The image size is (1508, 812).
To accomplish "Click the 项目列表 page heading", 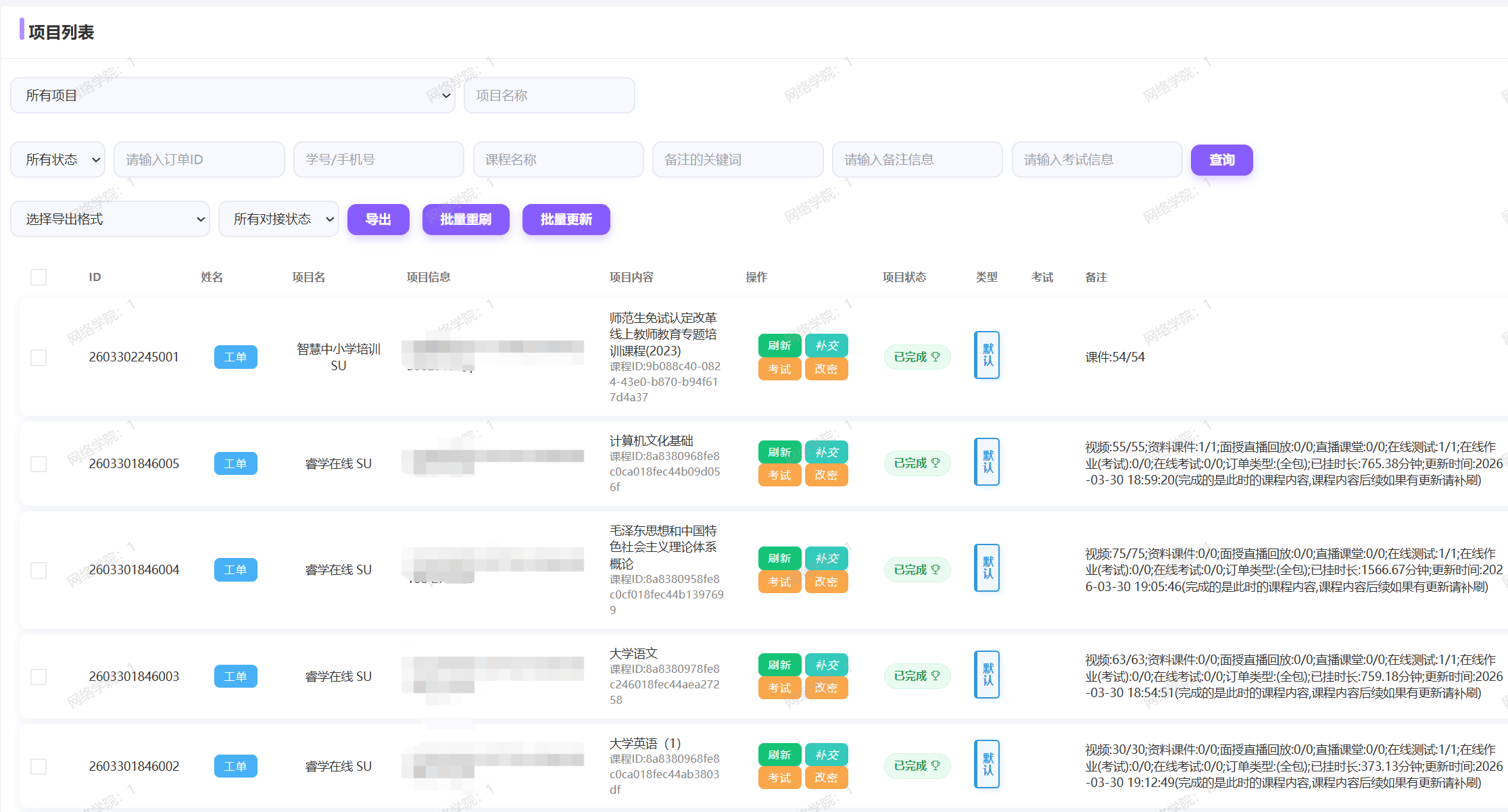I will (x=62, y=32).
